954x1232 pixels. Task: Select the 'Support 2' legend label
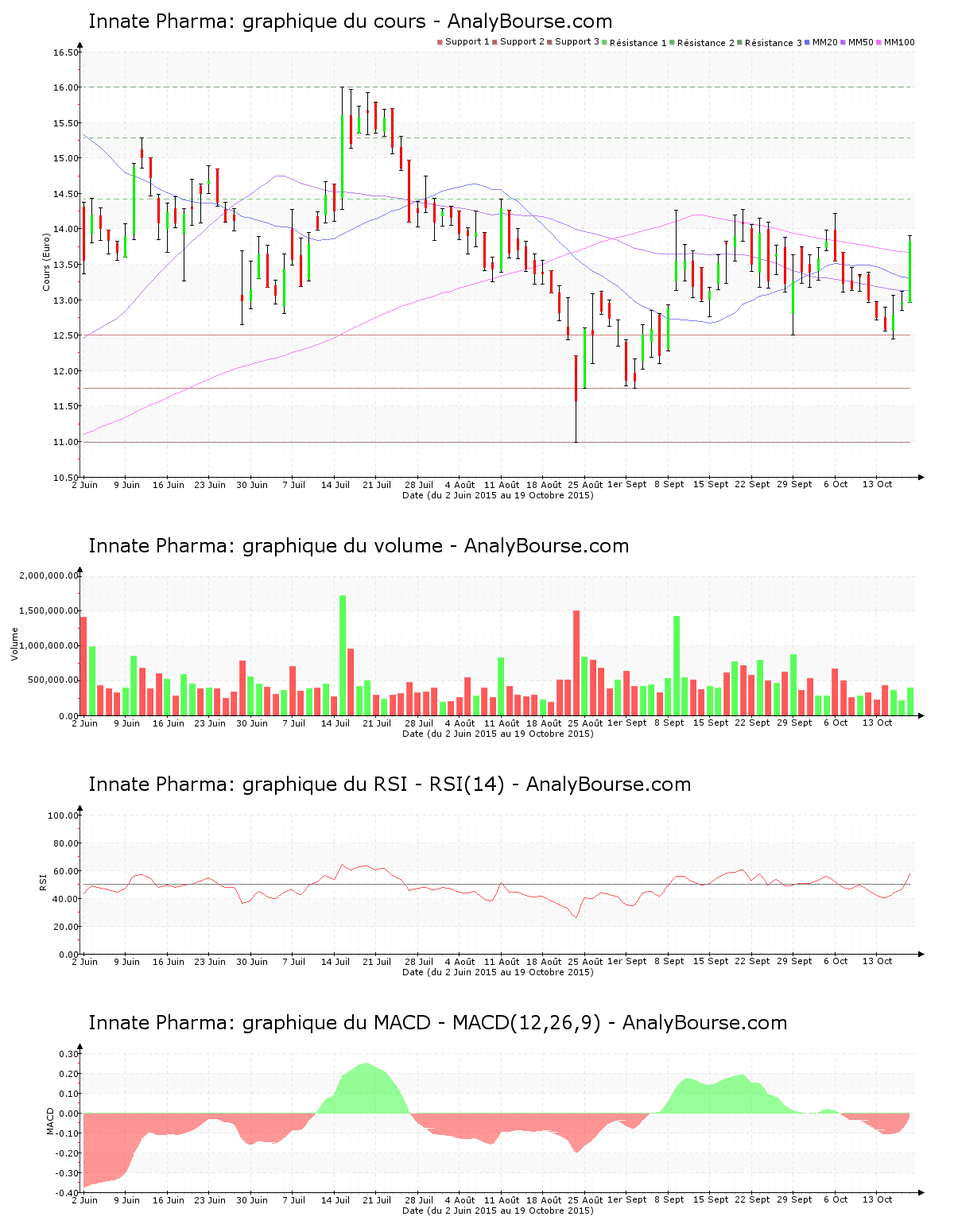point(522,42)
